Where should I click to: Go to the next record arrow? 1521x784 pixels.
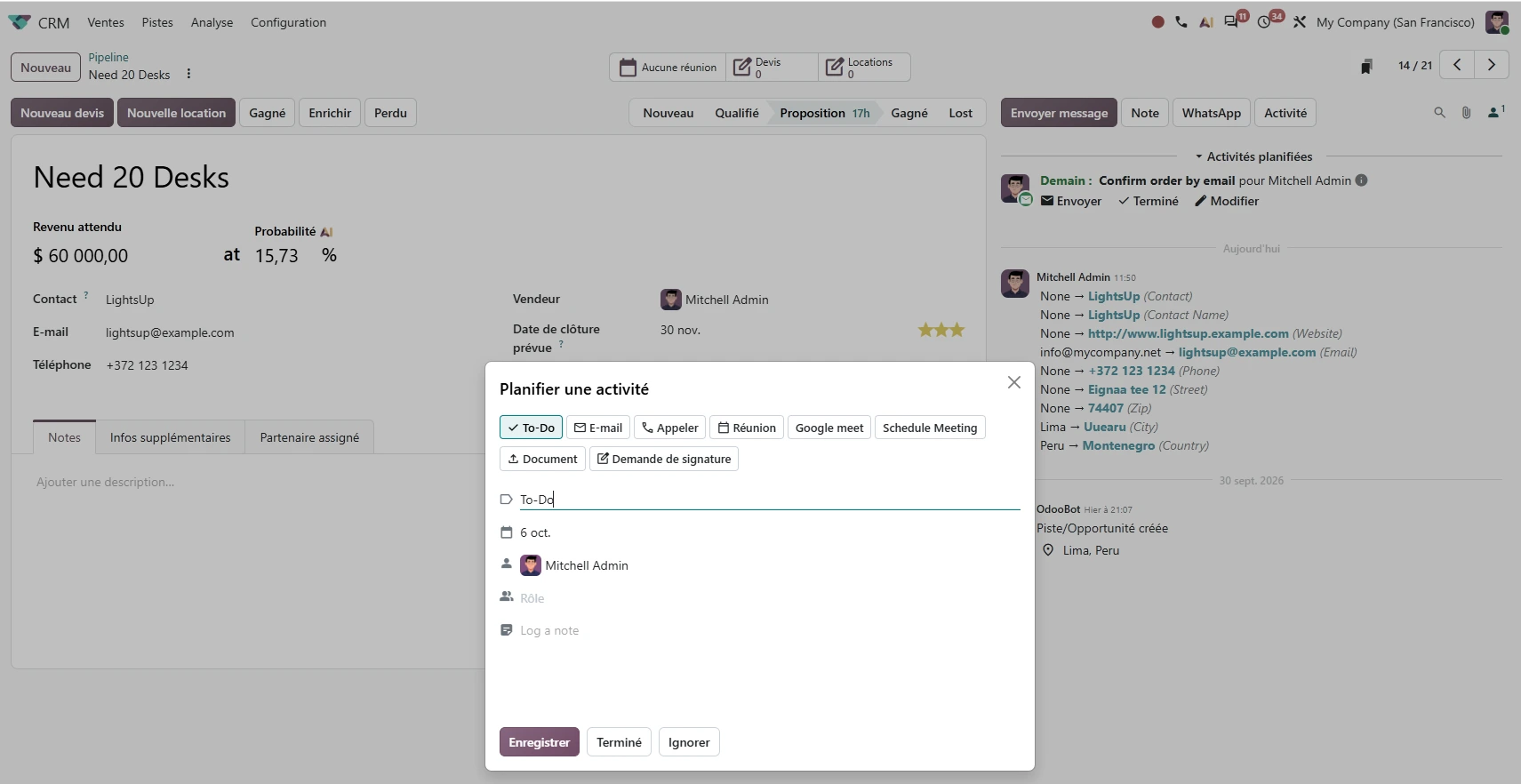pyautogui.click(x=1492, y=65)
